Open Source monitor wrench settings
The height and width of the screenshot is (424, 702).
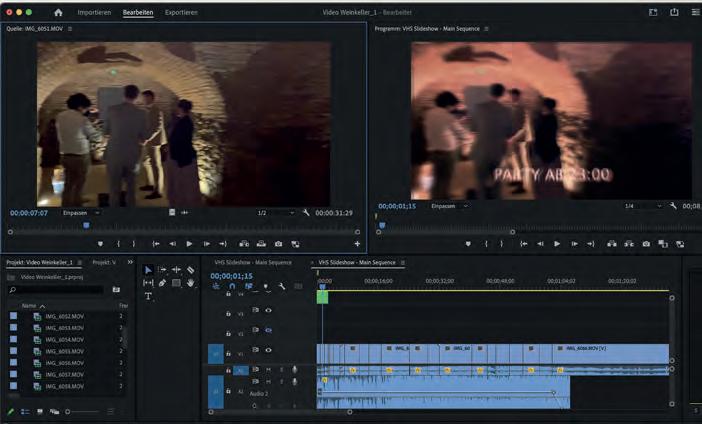click(306, 213)
